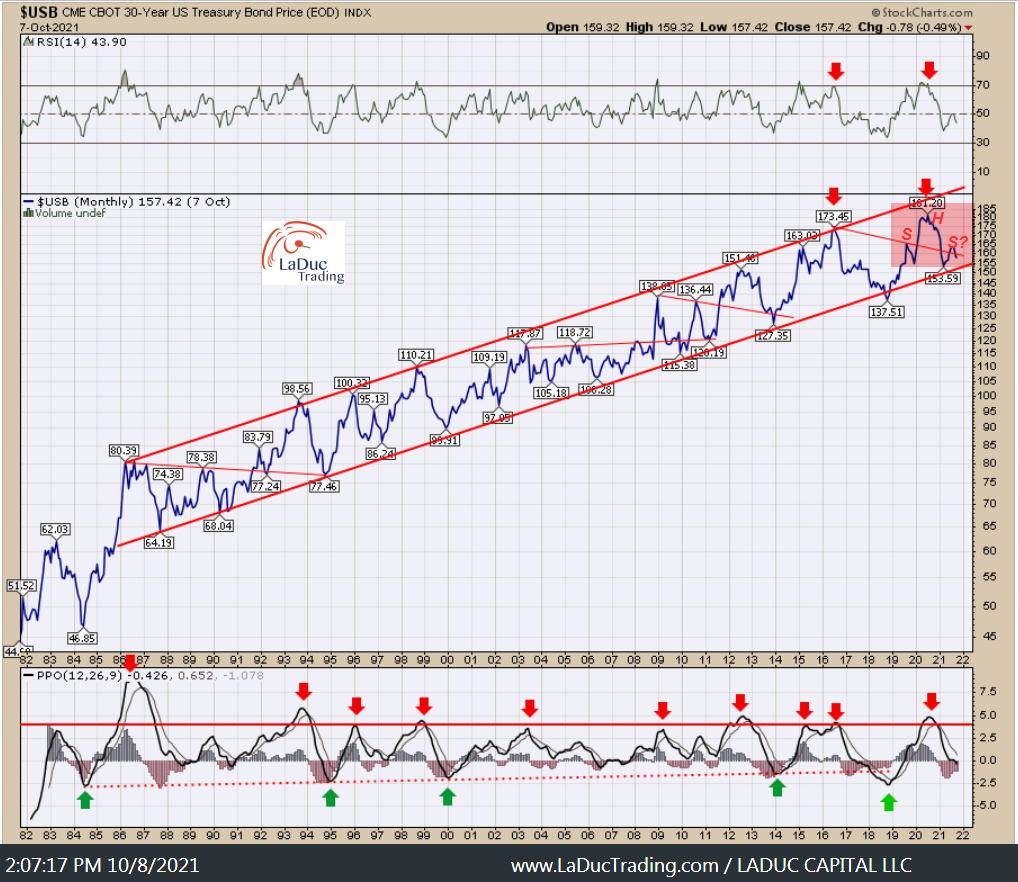The width and height of the screenshot is (1018, 882).
Task: Click the LaDuc Trading logo
Action: tap(303, 253)
